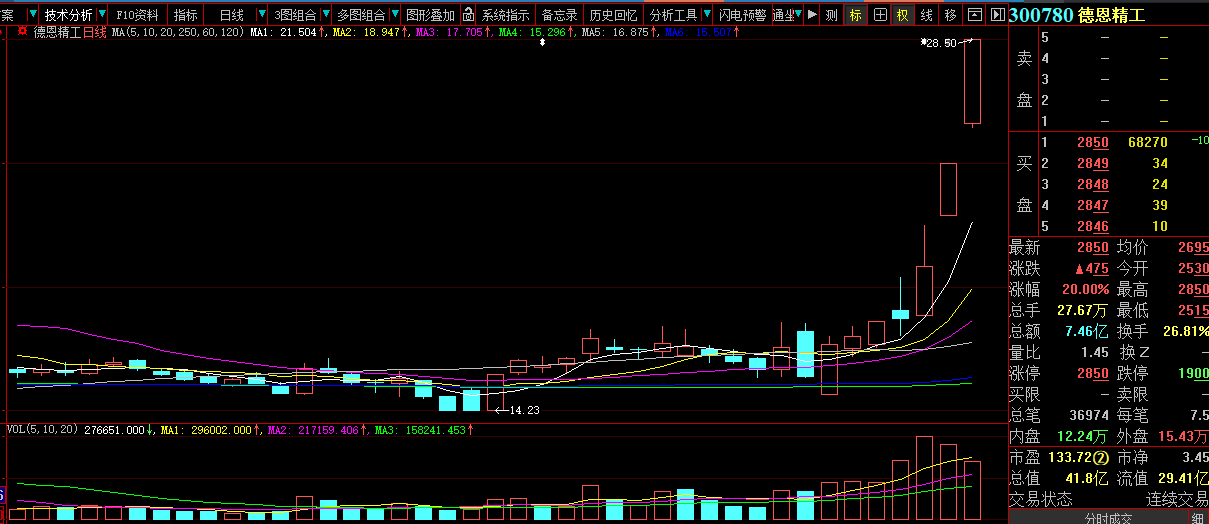Select the 线 line drawing tool
Image resolution: width=1209 pixels, height=524 pixels.
tap(927, 15)
